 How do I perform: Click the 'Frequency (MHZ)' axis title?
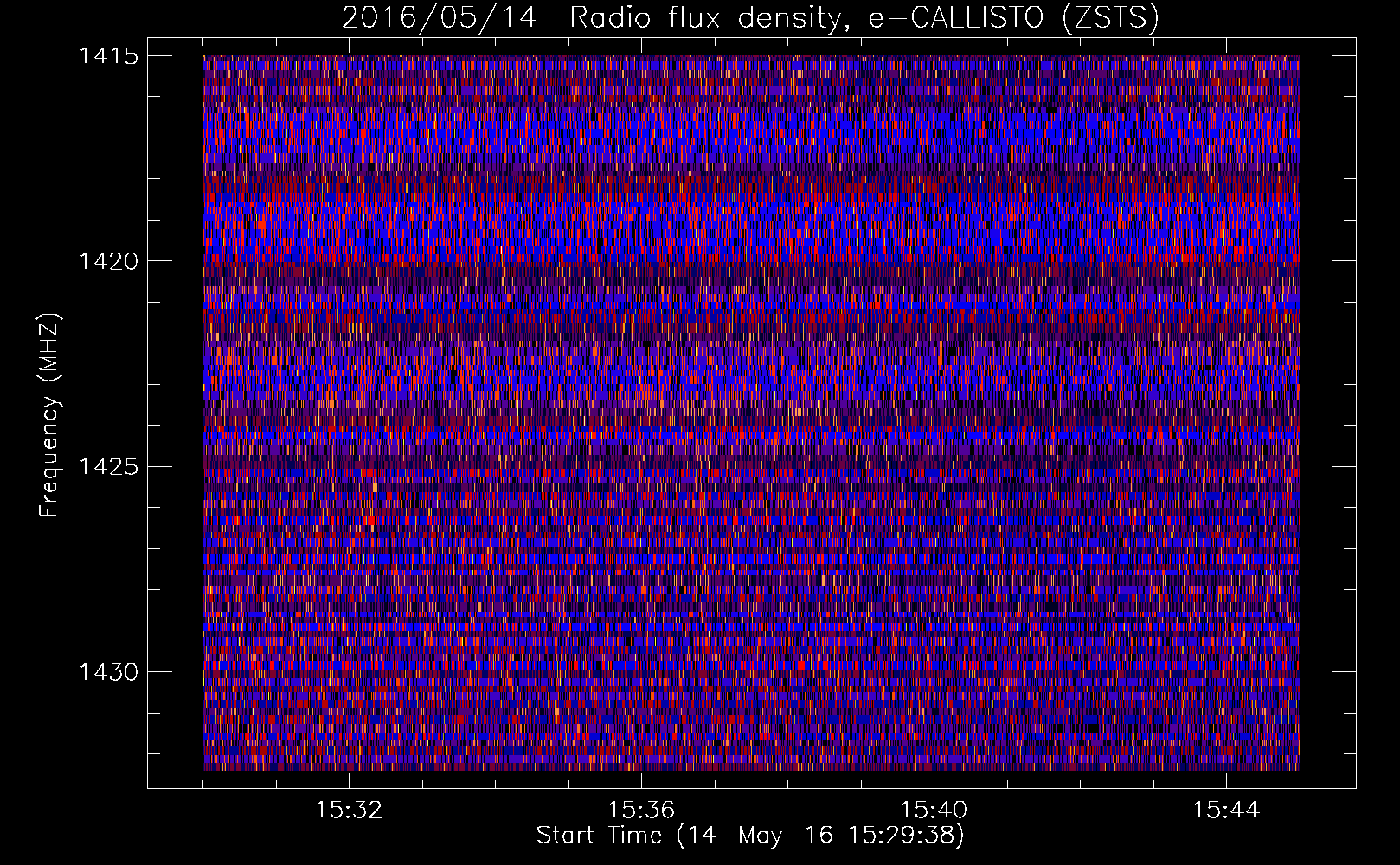[49, 414]
